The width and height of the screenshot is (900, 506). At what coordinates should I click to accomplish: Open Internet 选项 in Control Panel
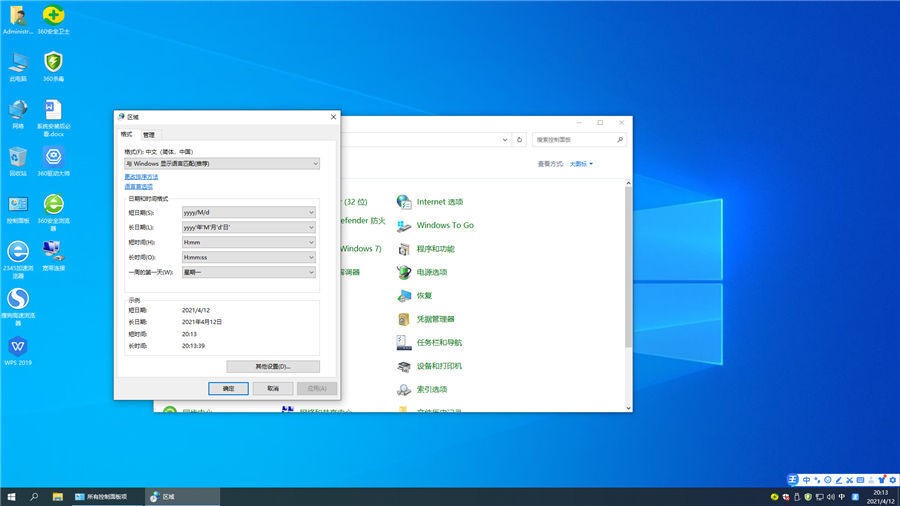tap(439, 202)
